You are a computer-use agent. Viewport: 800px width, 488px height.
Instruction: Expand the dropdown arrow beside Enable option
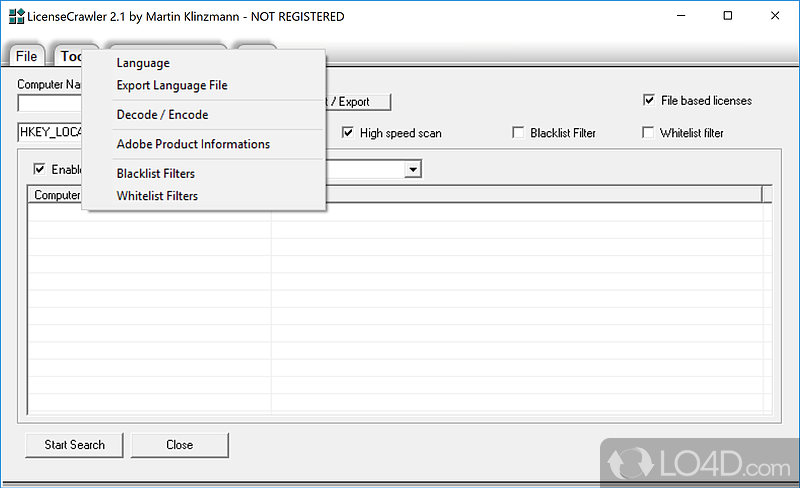(413, 169)
